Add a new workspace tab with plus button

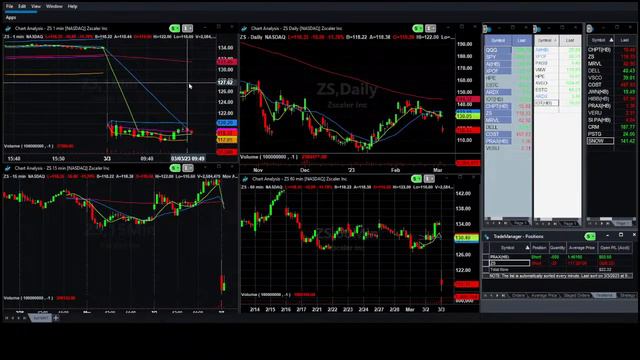click(56, 318)
